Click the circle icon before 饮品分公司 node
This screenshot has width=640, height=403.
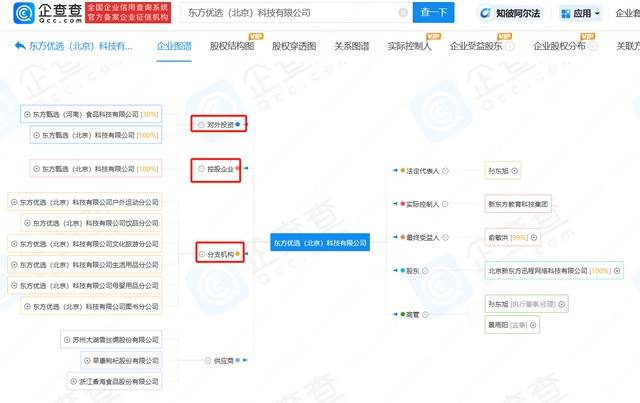point(27,223)
